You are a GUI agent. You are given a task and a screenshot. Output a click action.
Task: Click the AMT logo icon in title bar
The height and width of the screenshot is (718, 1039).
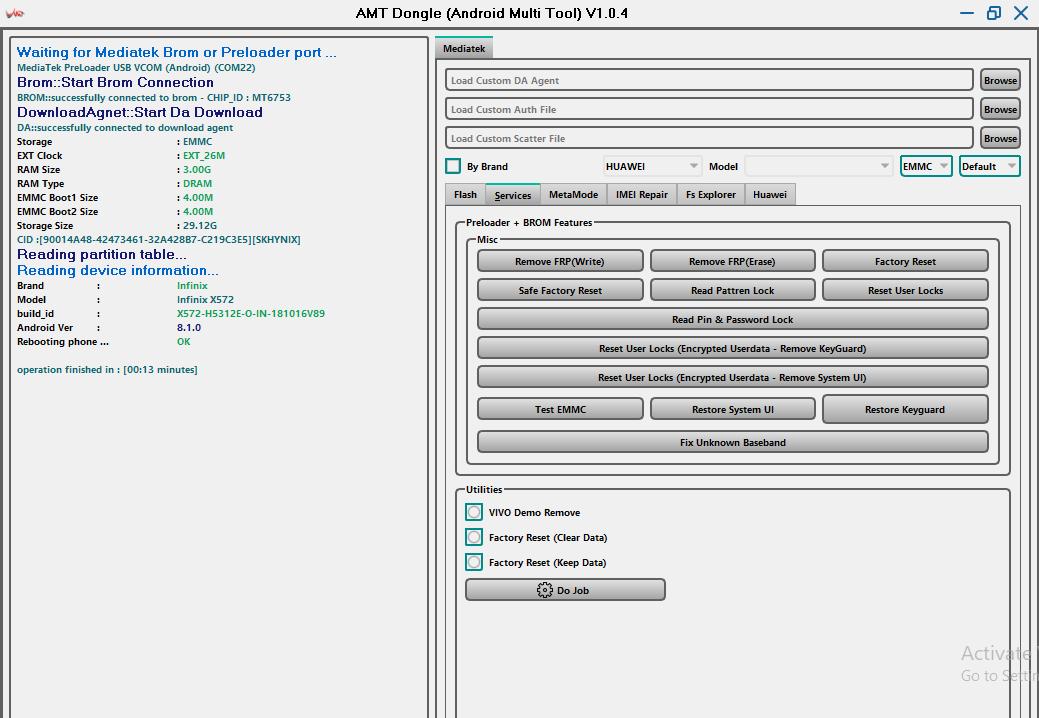coord(14,13)
